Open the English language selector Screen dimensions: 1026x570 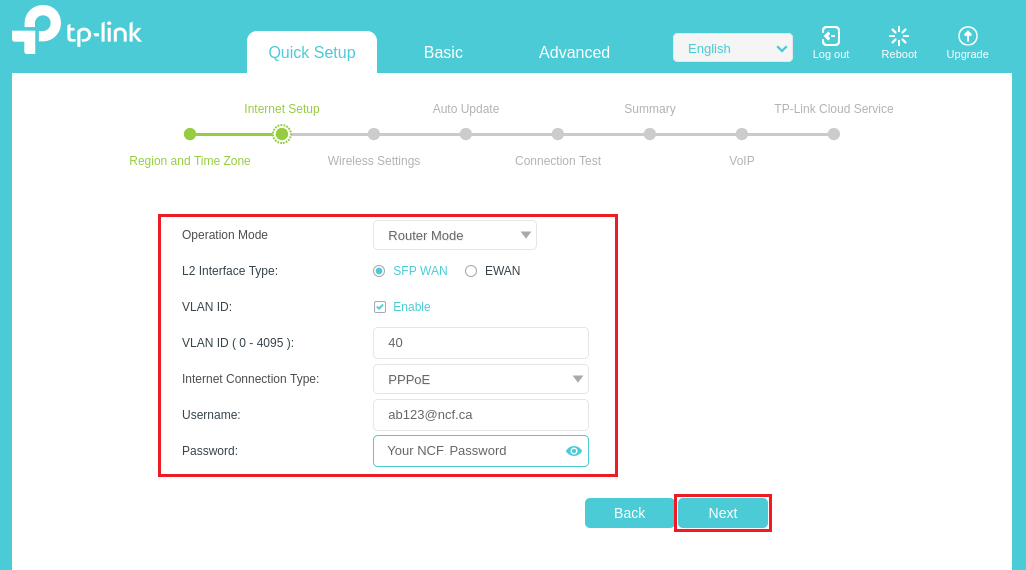[732, 48]
